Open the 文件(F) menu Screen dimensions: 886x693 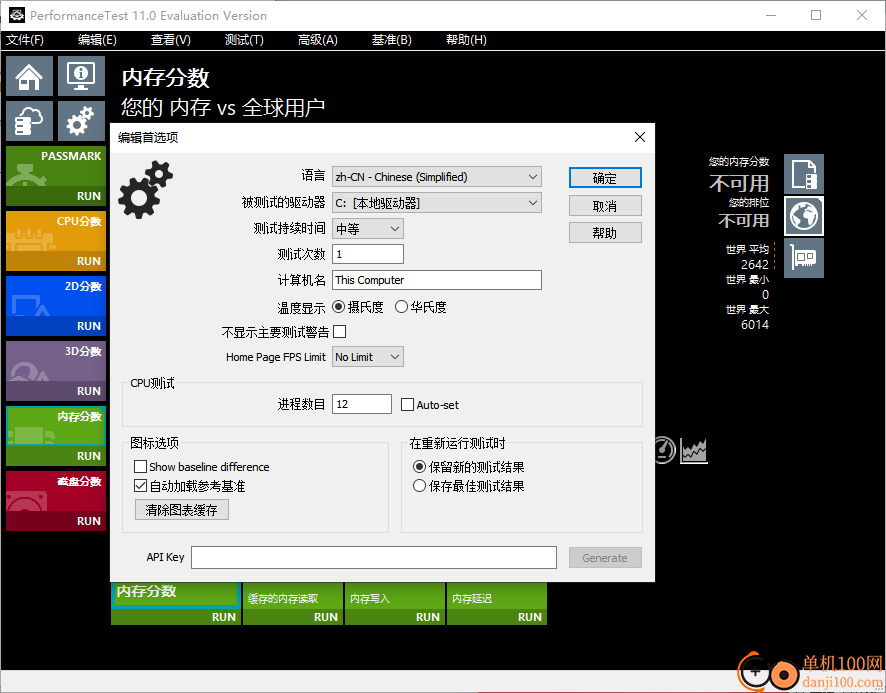point(25,40)
